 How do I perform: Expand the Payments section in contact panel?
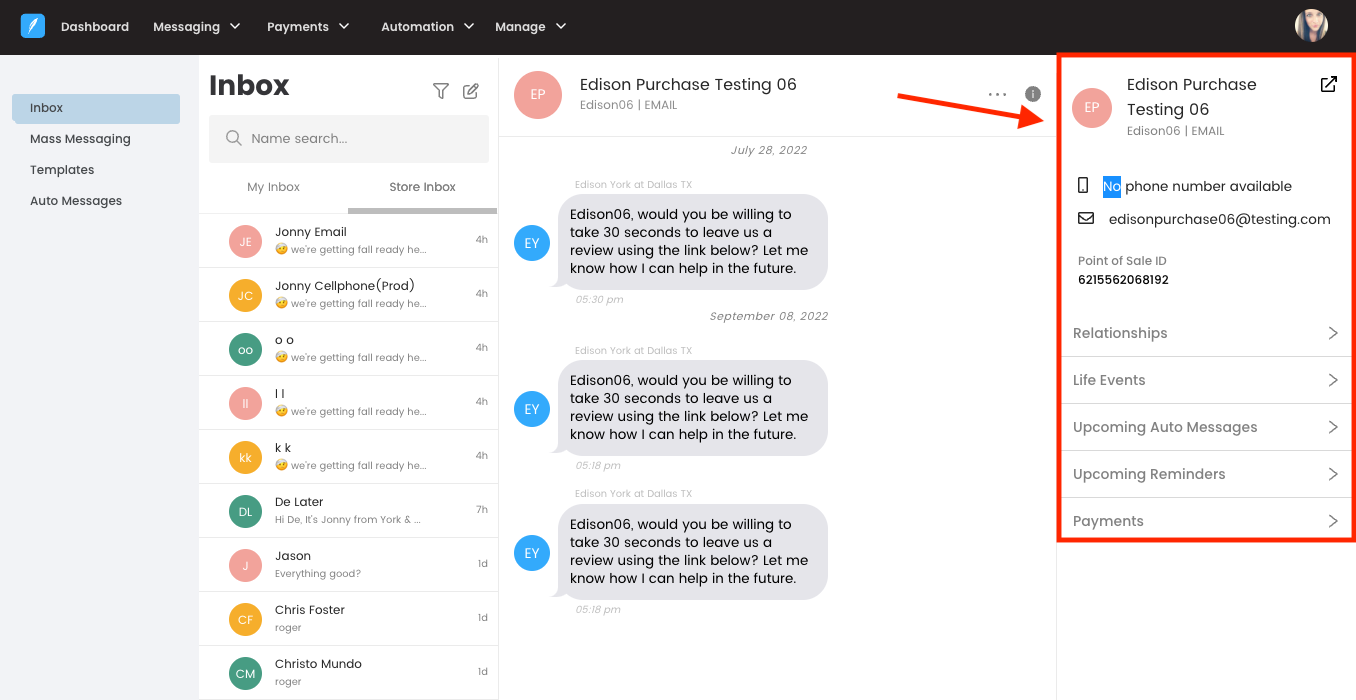1205,520
